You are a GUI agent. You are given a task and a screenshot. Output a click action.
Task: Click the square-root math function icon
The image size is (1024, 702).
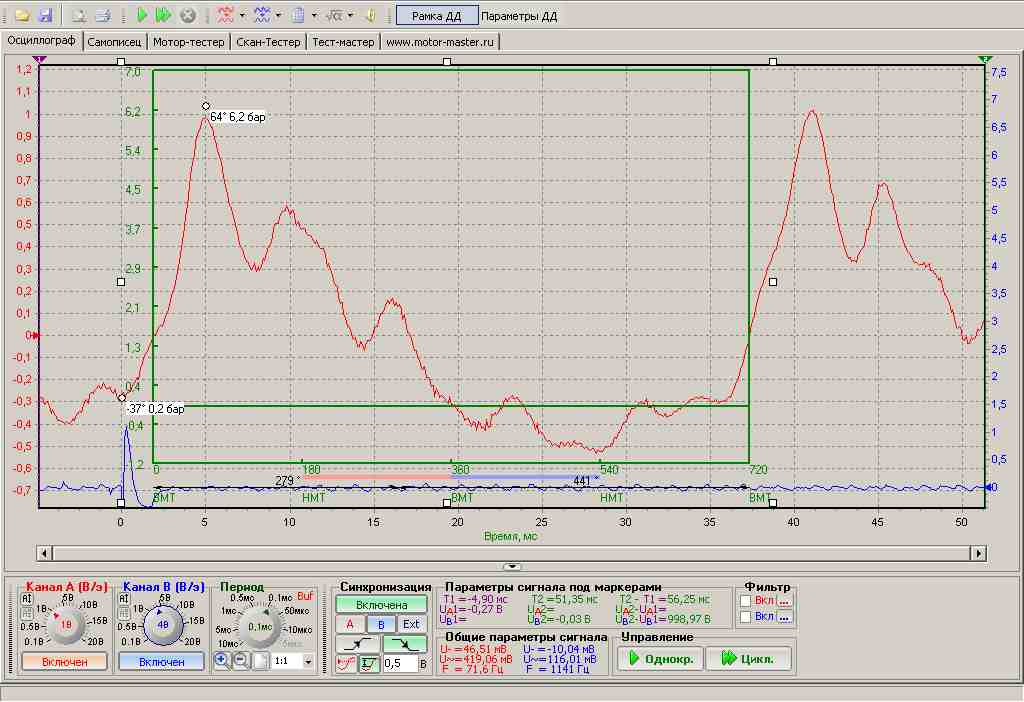pos(334,15)
